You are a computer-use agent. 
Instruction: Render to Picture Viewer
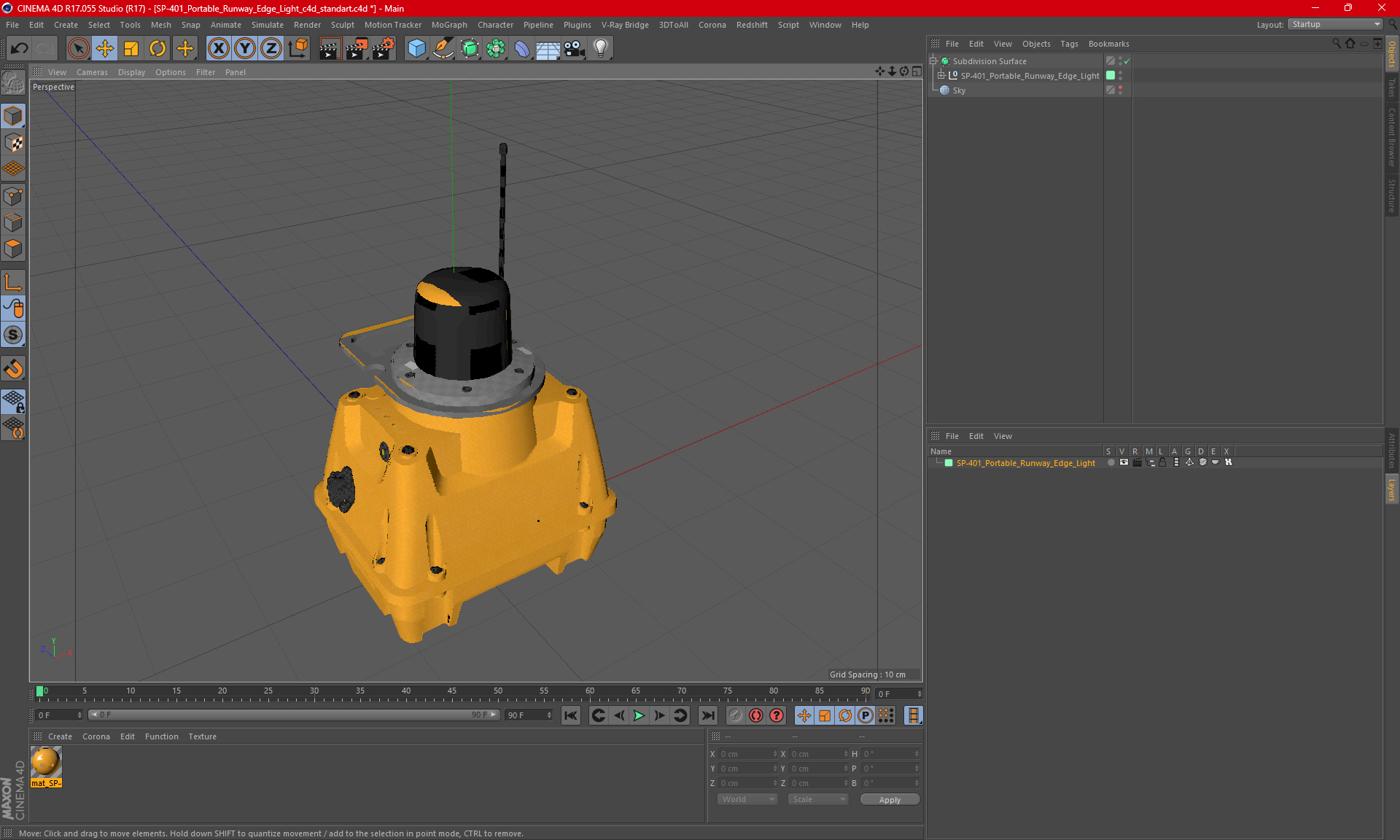tap(357, 49)
